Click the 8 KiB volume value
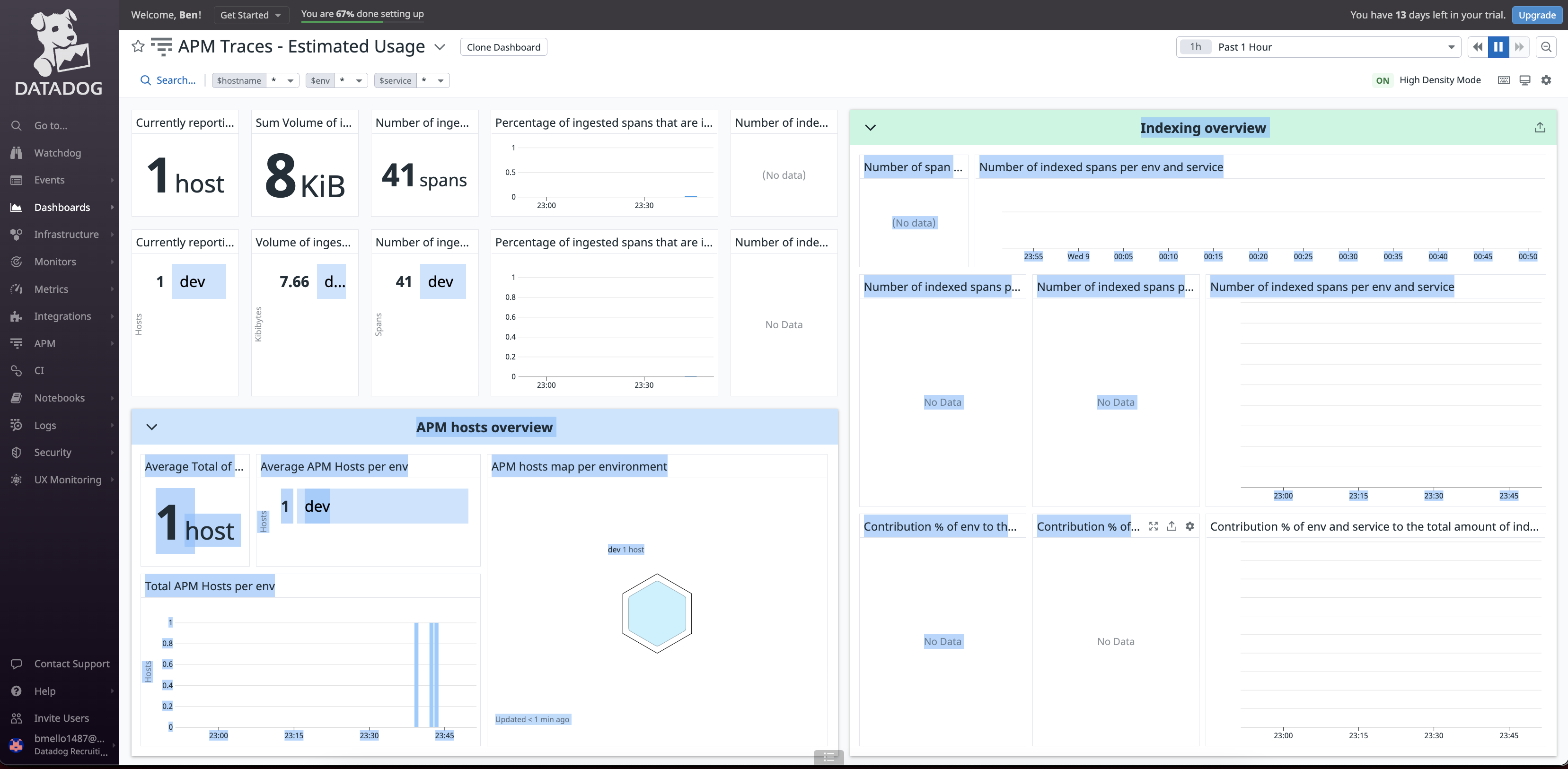1568x769 pixels. [305, 176]
